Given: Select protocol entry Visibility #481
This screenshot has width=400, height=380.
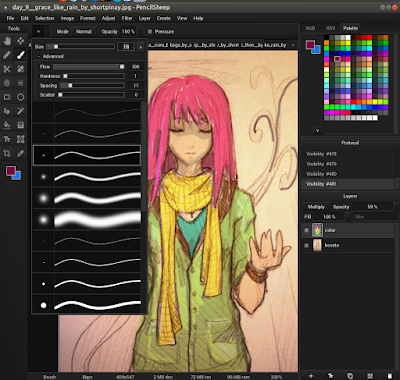Looking at the screenshot, I should pyautogui.click(x=348, y=184).
